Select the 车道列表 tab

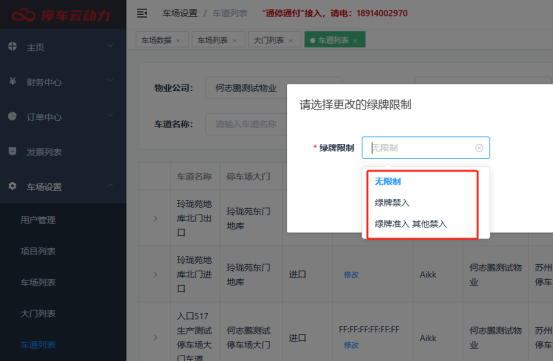point(334,40)
